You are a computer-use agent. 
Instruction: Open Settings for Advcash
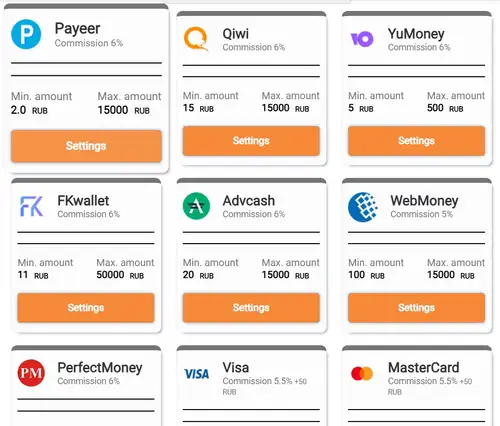(x=251, y=308)
